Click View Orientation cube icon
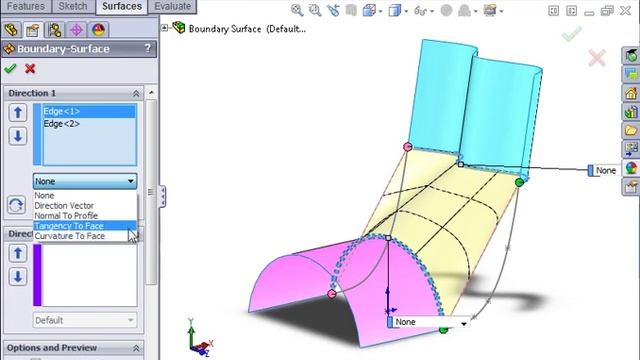Viewport: 640px width, 360px height. [369, 10]
